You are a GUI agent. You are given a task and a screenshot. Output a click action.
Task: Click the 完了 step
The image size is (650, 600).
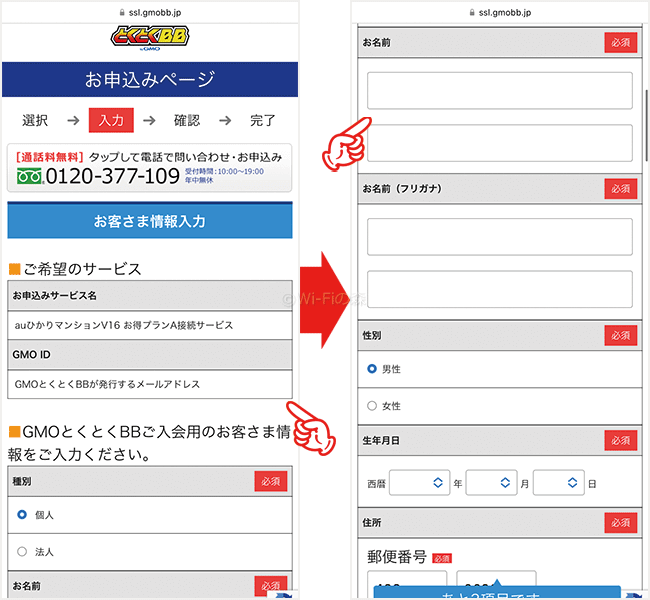tap(263, 120)
